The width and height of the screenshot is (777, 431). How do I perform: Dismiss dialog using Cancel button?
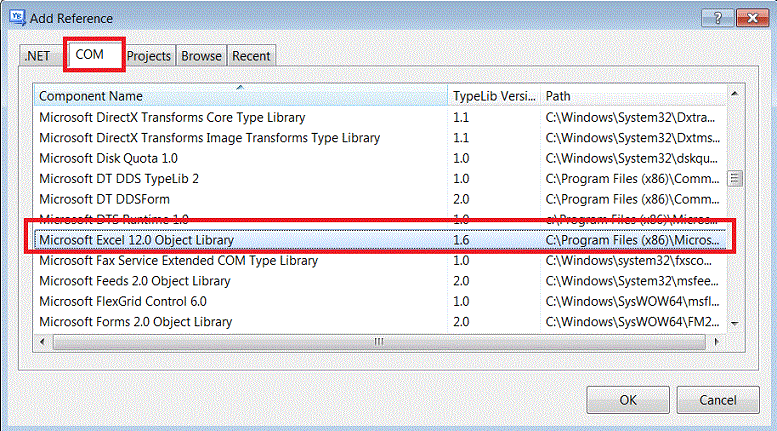pos(718,400)
